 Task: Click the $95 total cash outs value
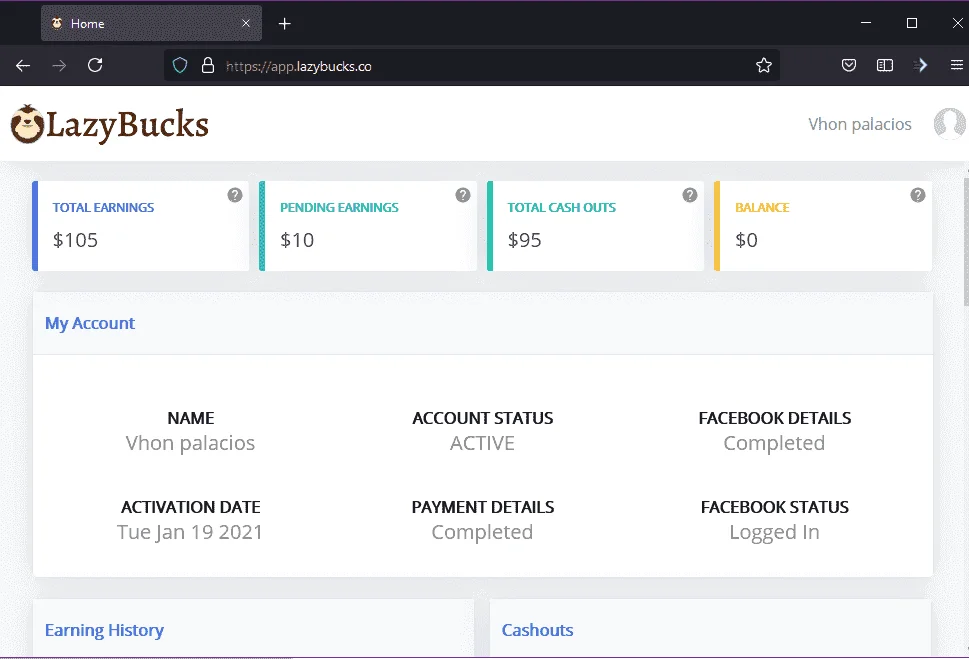point(524,240)
